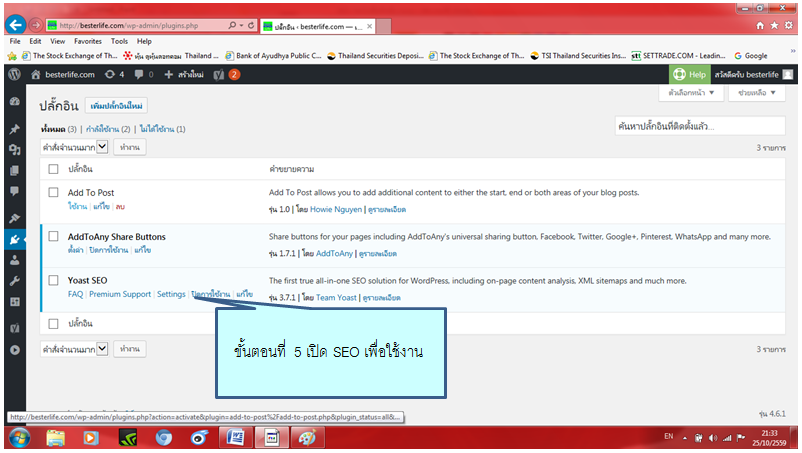Click the Windows Start button
The width and height of the screenshot is (802, 453).
19,438
